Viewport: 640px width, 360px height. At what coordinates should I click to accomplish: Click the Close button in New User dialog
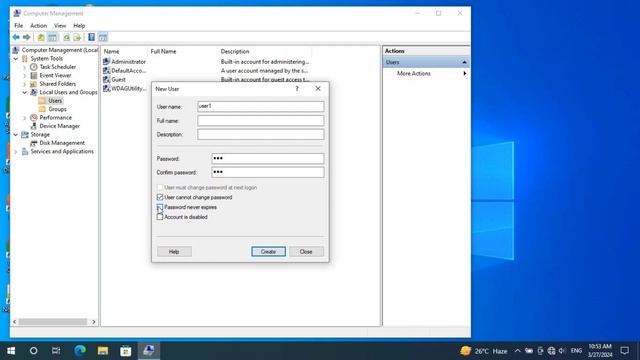pos(306,252)
